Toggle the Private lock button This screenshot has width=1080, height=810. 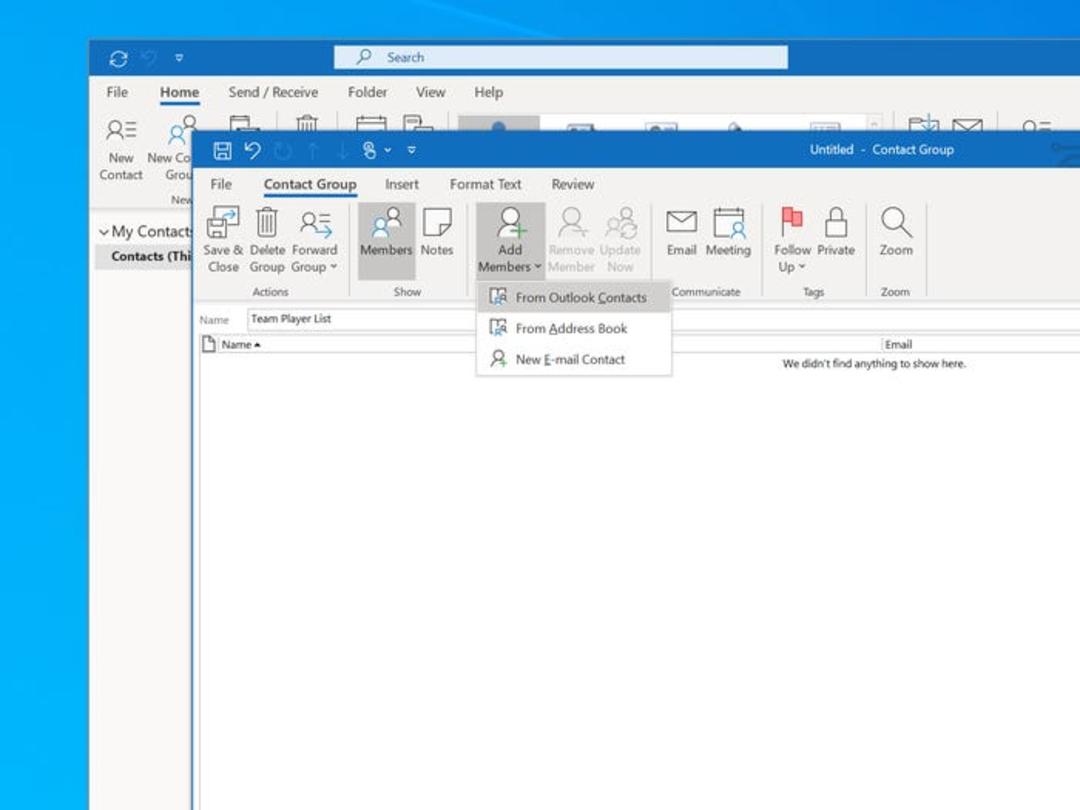pos(835,232)
